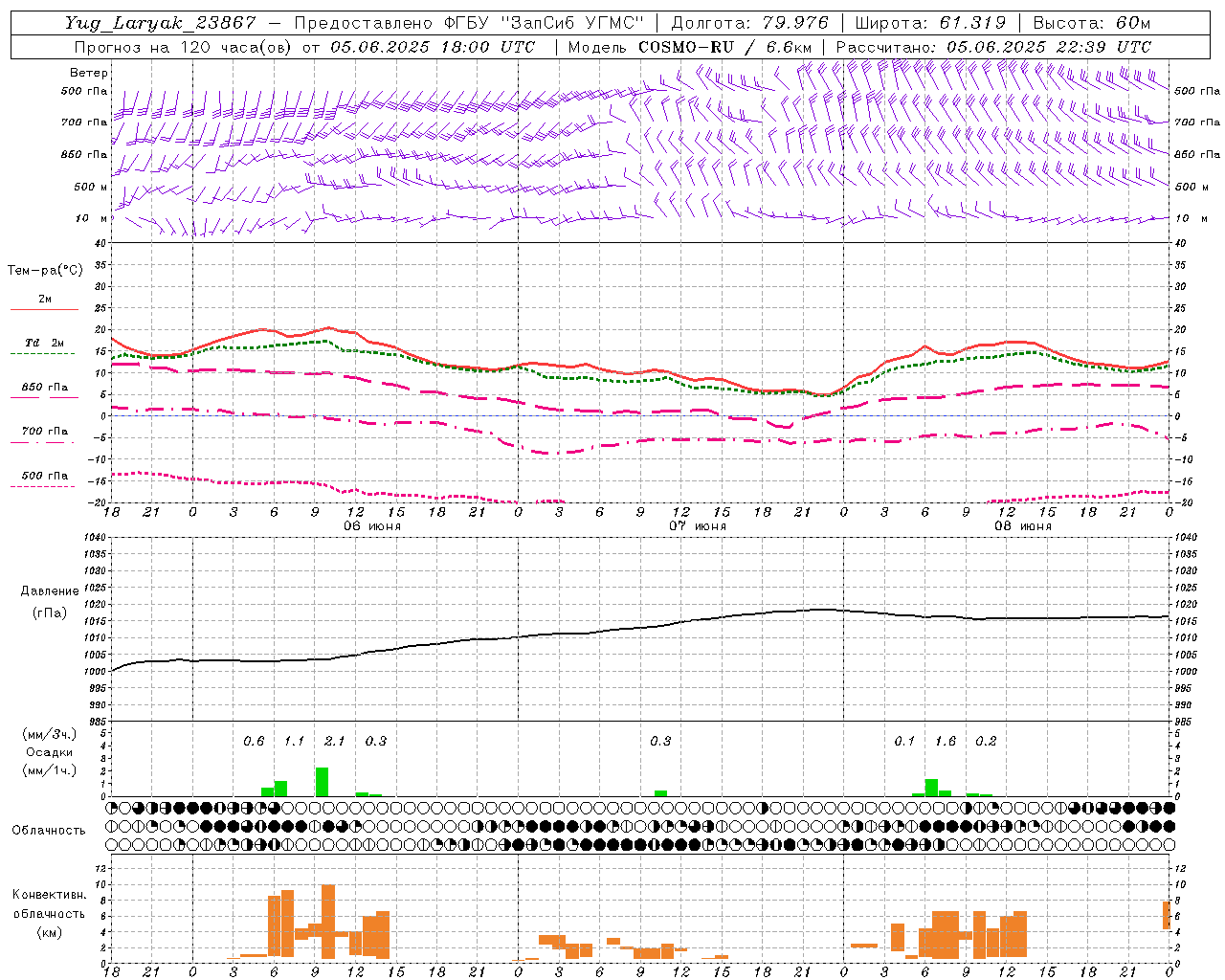1225x980 pixels.
Task: Click the Давление panel label
Action: (x=50, y=591)
